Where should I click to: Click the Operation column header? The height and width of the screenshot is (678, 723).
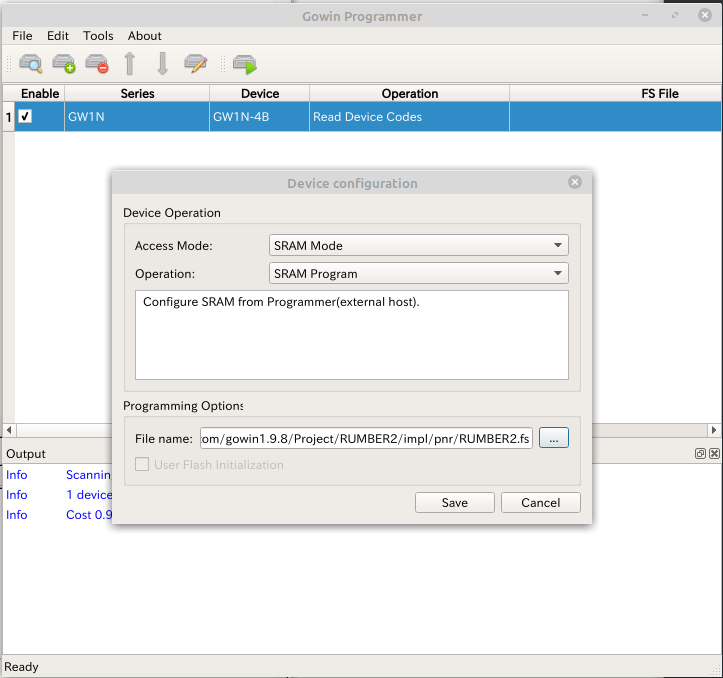(x=409, y=93)
